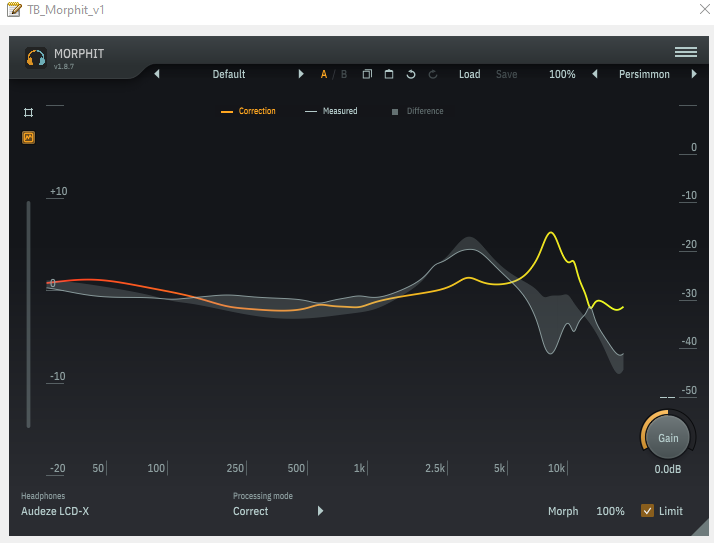Viewport: 714px width, 543px height.
Task: Click the Morph 100% amount value
Action: 610,511
